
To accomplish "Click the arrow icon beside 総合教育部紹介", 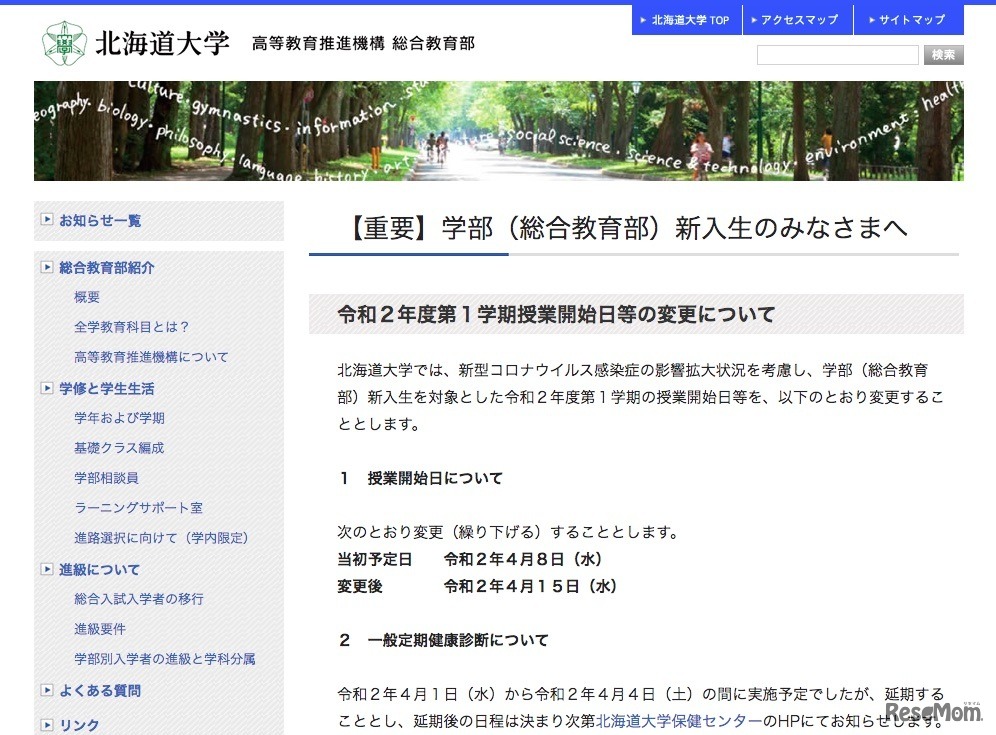I will click(45, 268).
